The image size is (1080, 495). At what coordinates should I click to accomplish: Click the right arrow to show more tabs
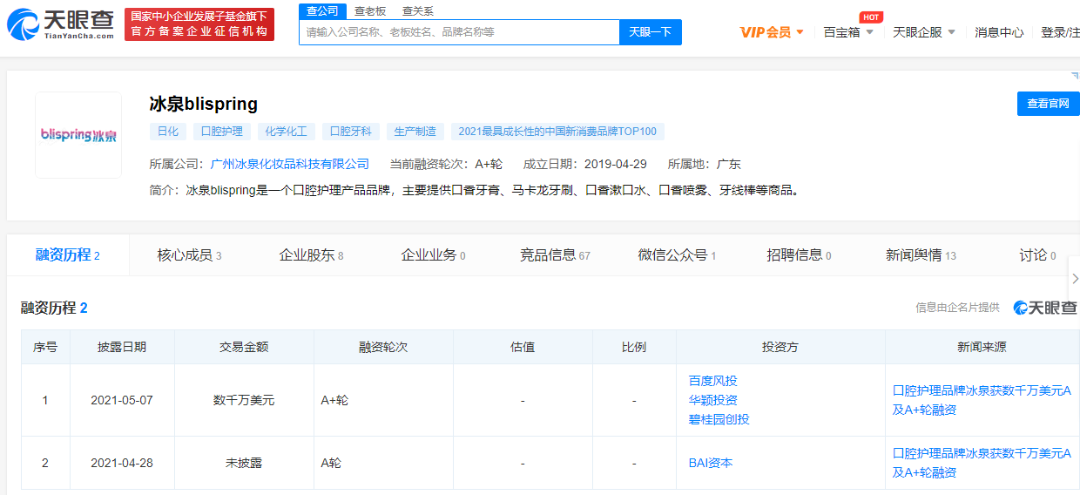coord(1075,279)
